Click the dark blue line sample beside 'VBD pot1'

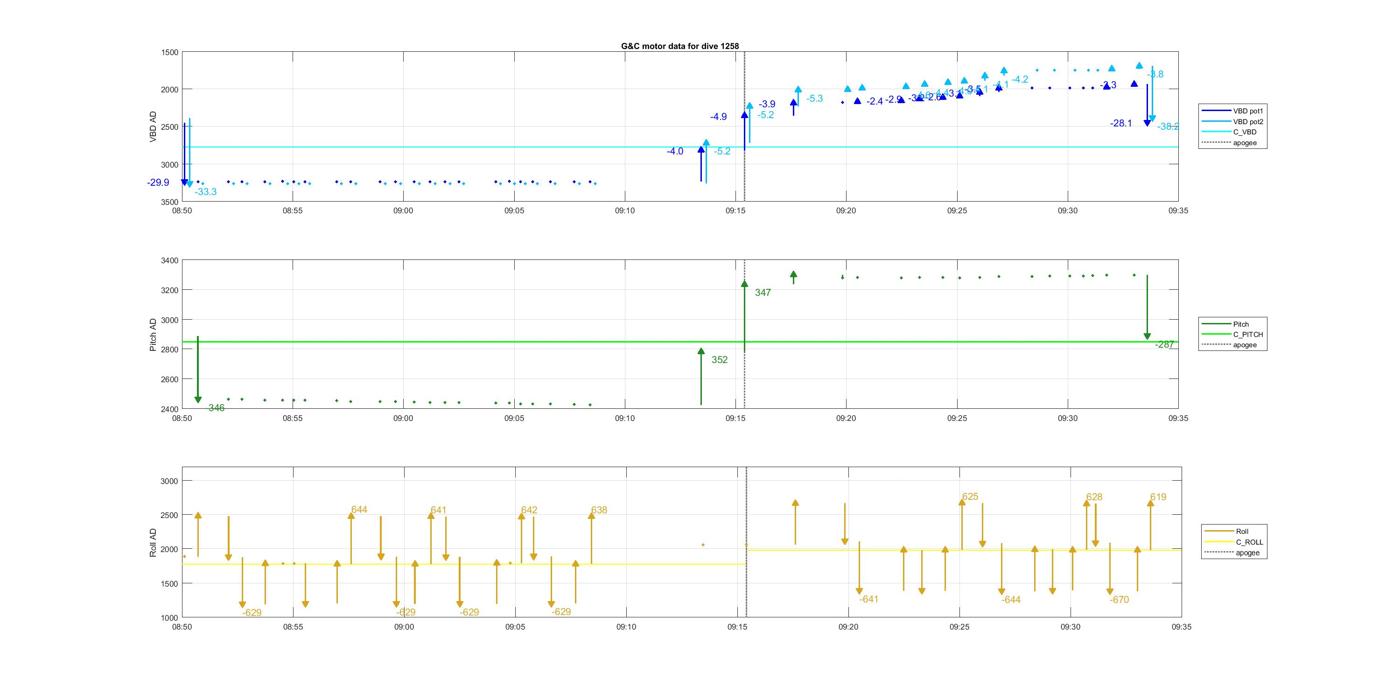[1218, 110]
